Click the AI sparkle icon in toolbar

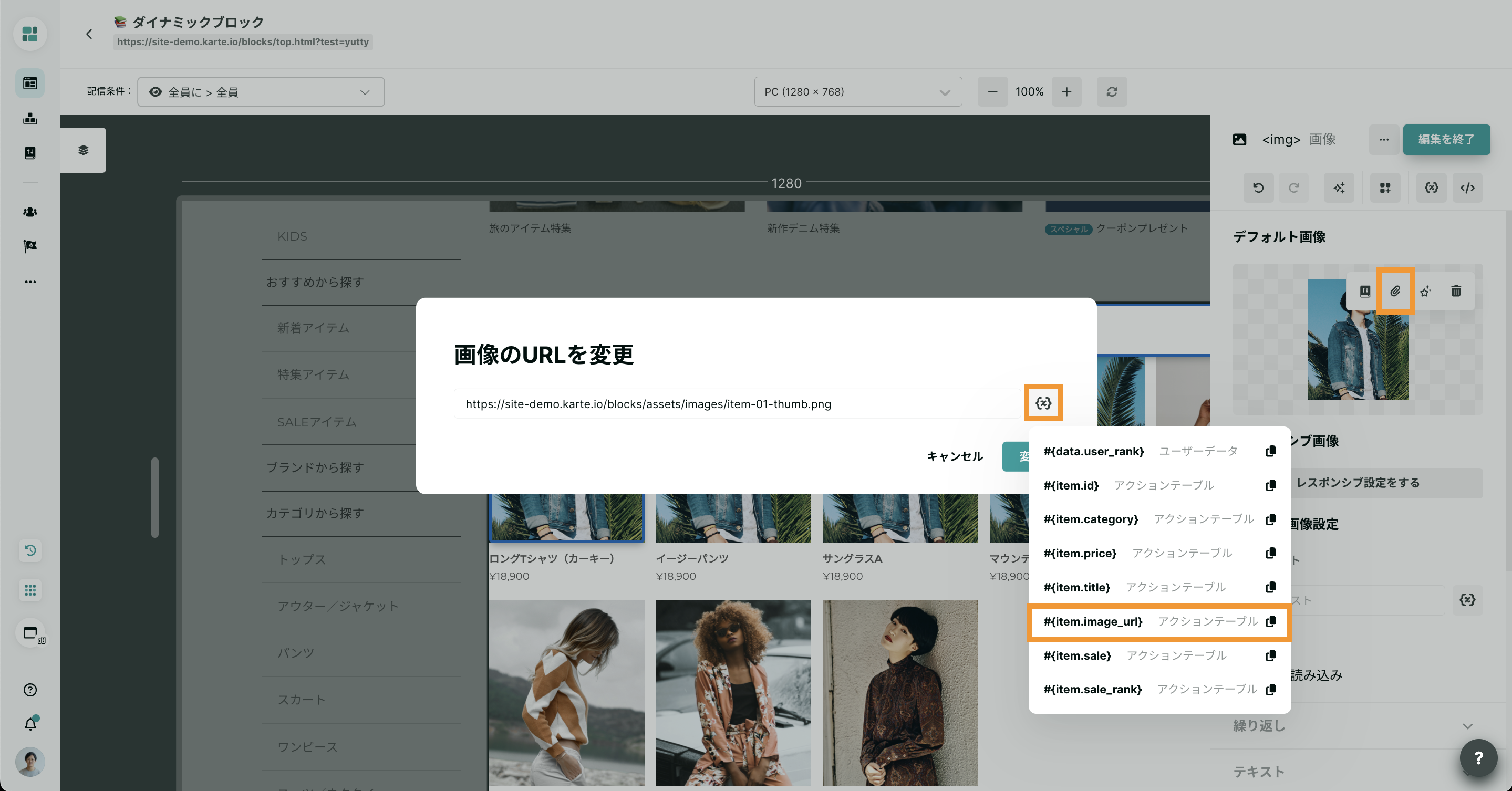1339,188
